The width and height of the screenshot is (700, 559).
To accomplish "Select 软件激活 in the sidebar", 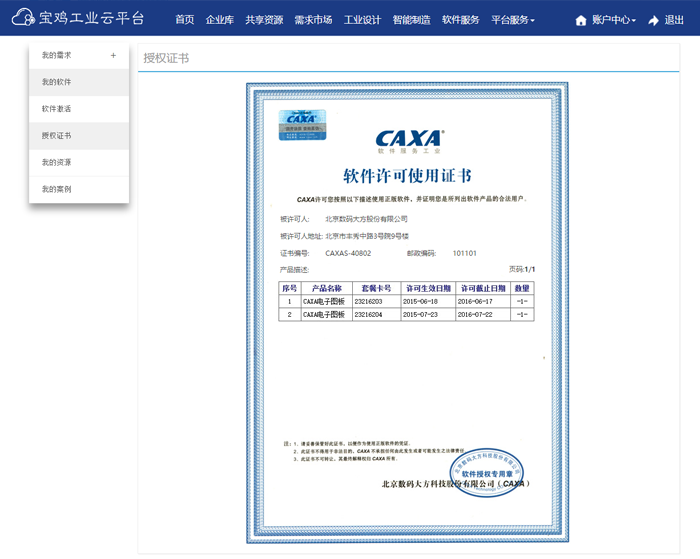I will 79,109.
